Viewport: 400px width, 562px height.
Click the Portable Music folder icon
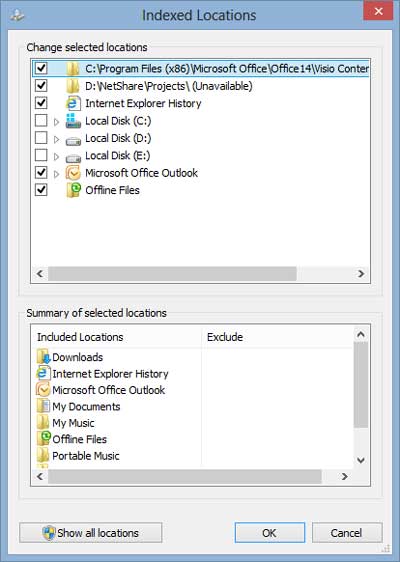coord(43,456)
